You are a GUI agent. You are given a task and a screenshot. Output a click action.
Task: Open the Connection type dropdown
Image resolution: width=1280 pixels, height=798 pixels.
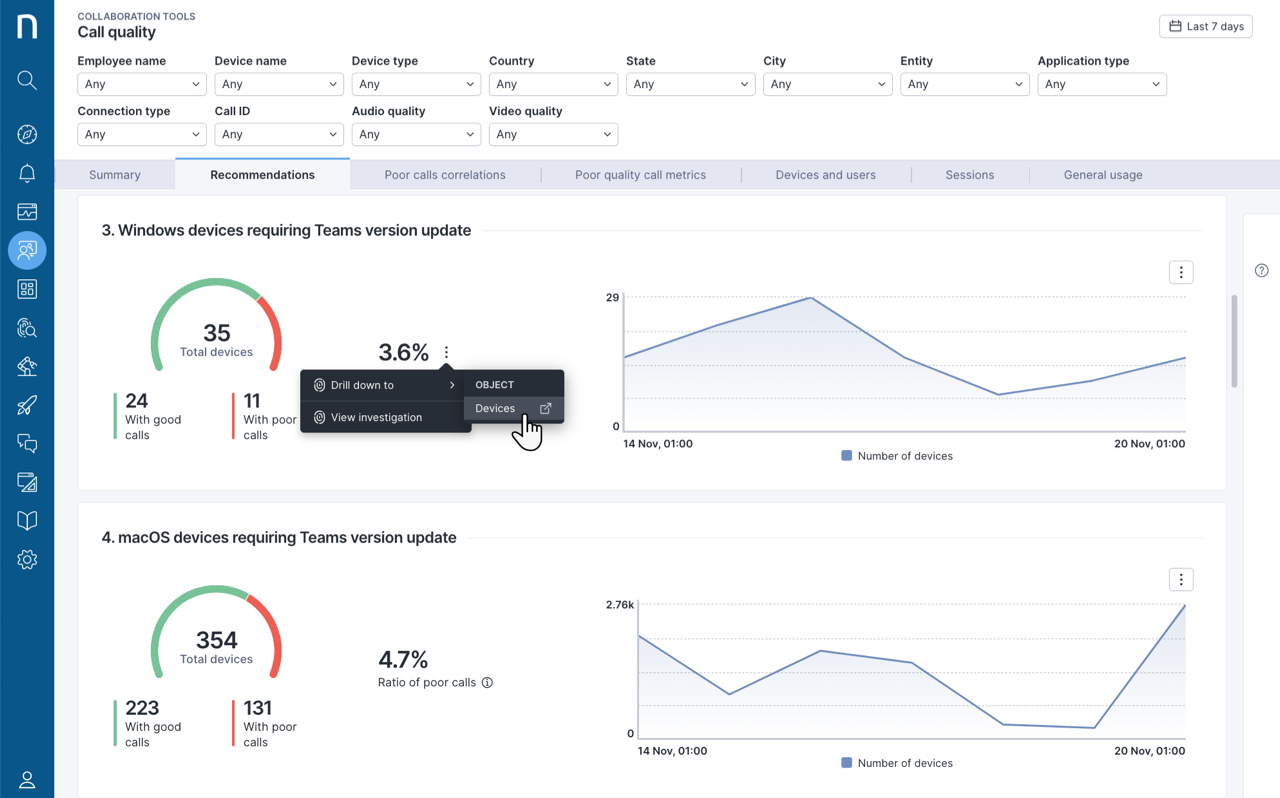click(141, 134)
